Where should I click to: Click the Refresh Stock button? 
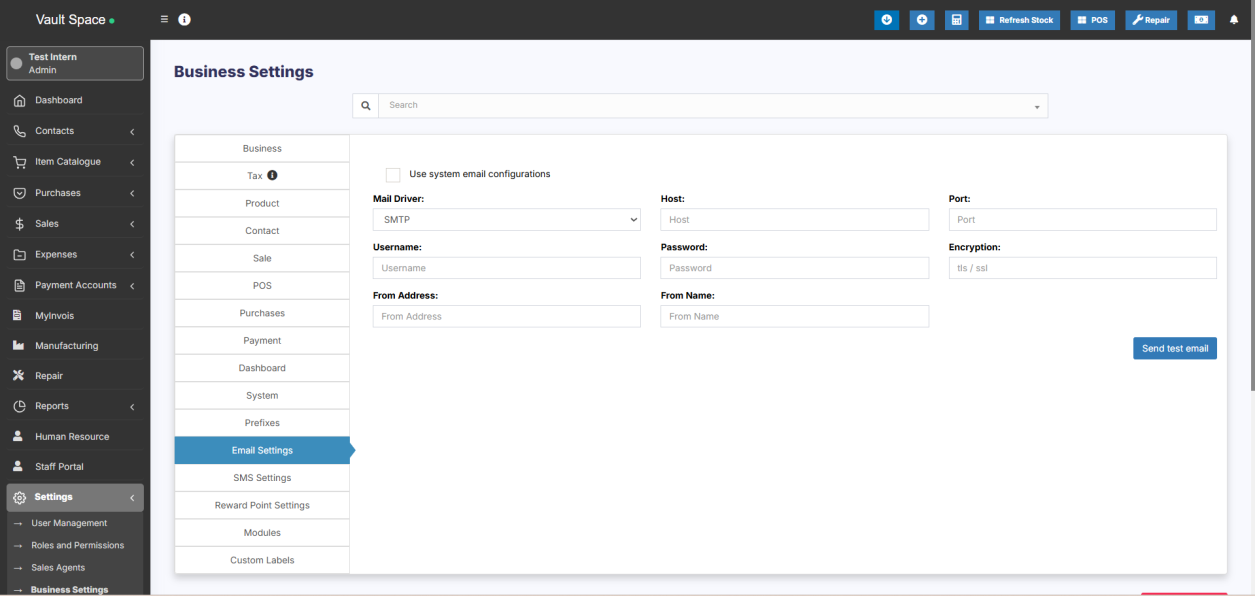(1019, 20)
